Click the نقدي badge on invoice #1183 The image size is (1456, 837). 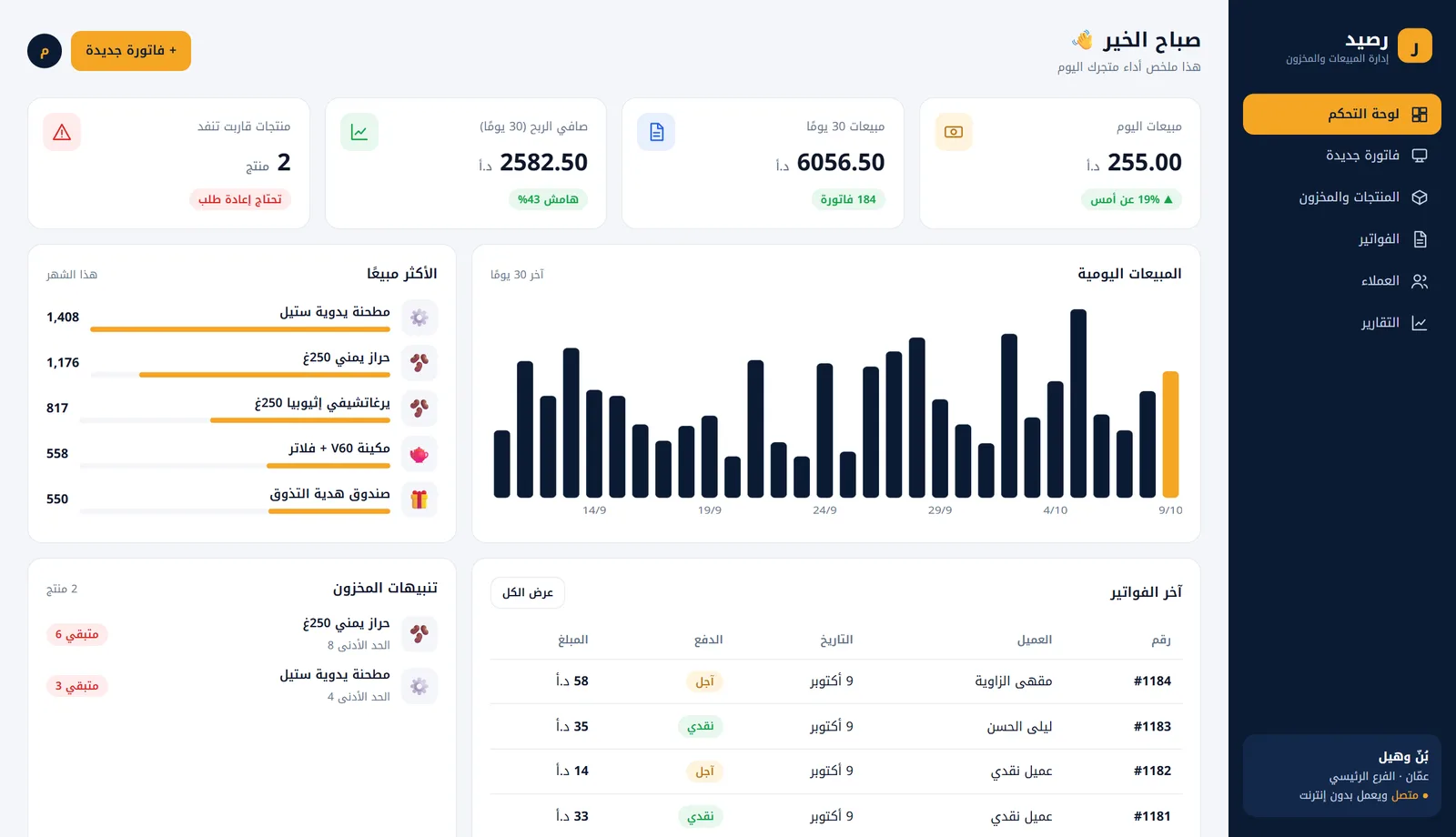point(701,726)
